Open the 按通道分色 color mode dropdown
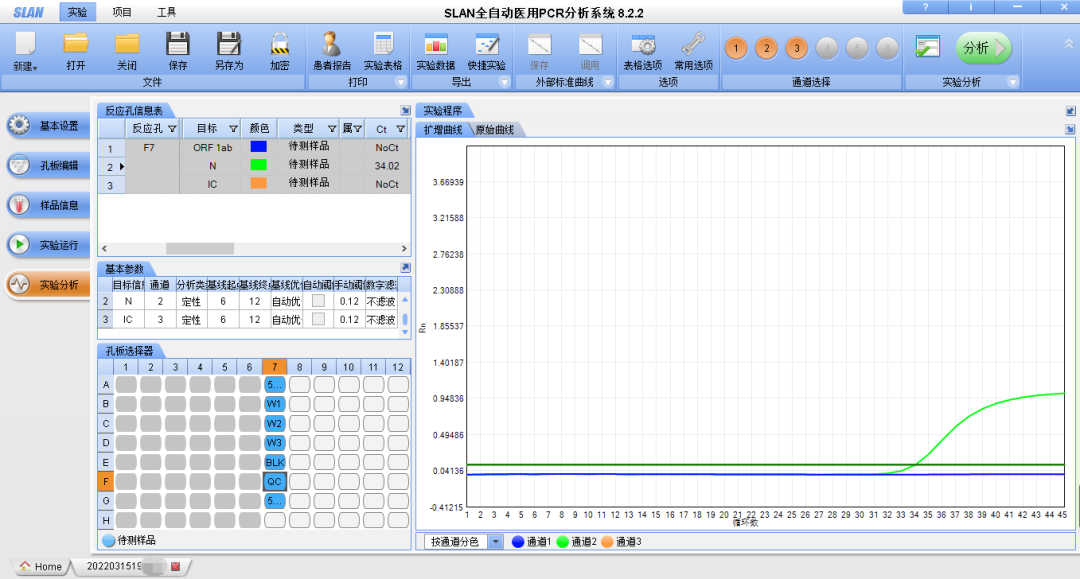 [496, 542]
